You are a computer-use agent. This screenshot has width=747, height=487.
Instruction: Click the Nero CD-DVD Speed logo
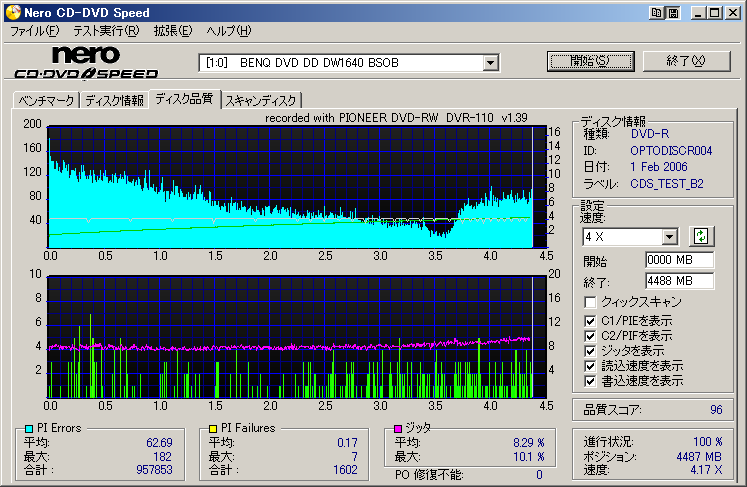click(x=86, y=62)
